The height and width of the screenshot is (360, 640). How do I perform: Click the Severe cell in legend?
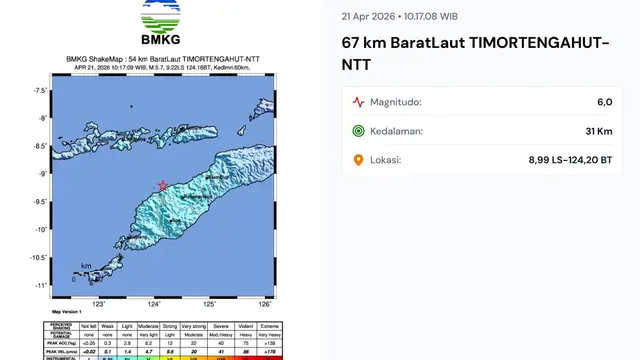tap(221, 326)
